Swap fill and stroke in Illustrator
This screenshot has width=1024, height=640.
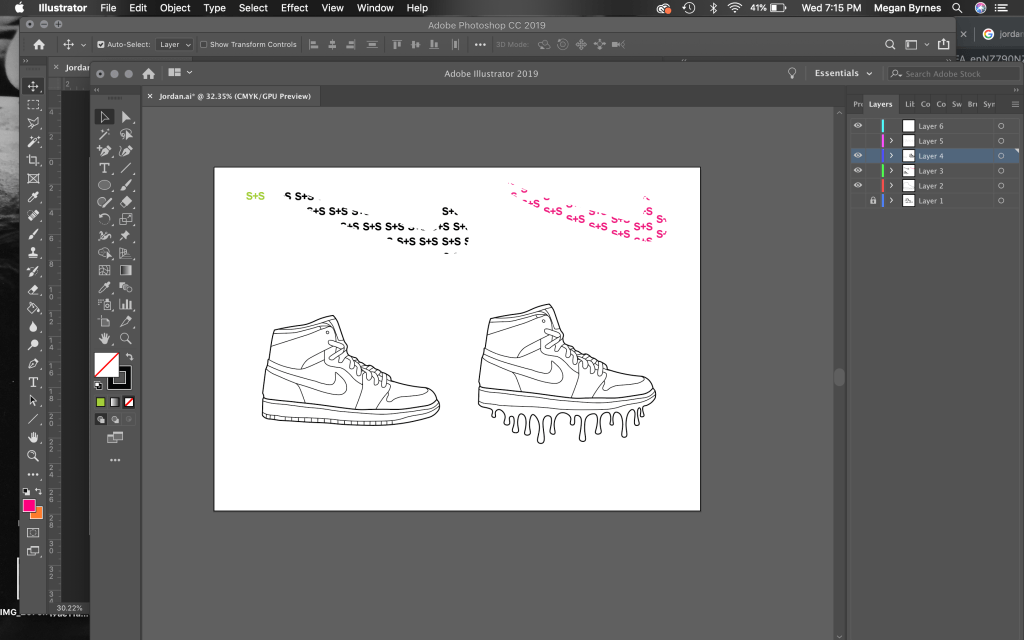coord(129,357)
